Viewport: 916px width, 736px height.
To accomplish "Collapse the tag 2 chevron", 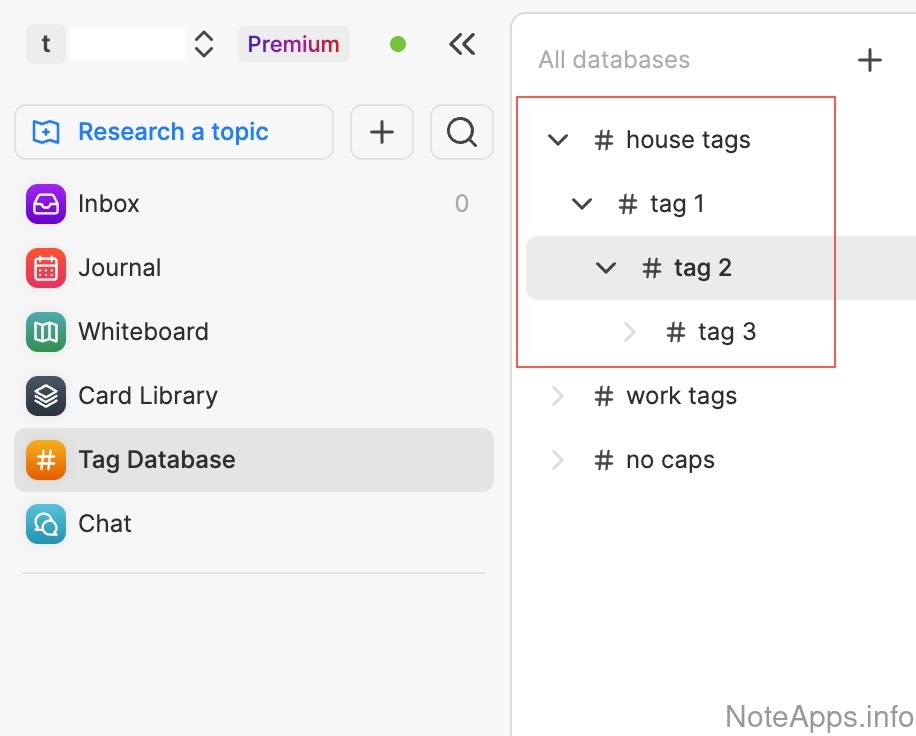I will (606, 268).
